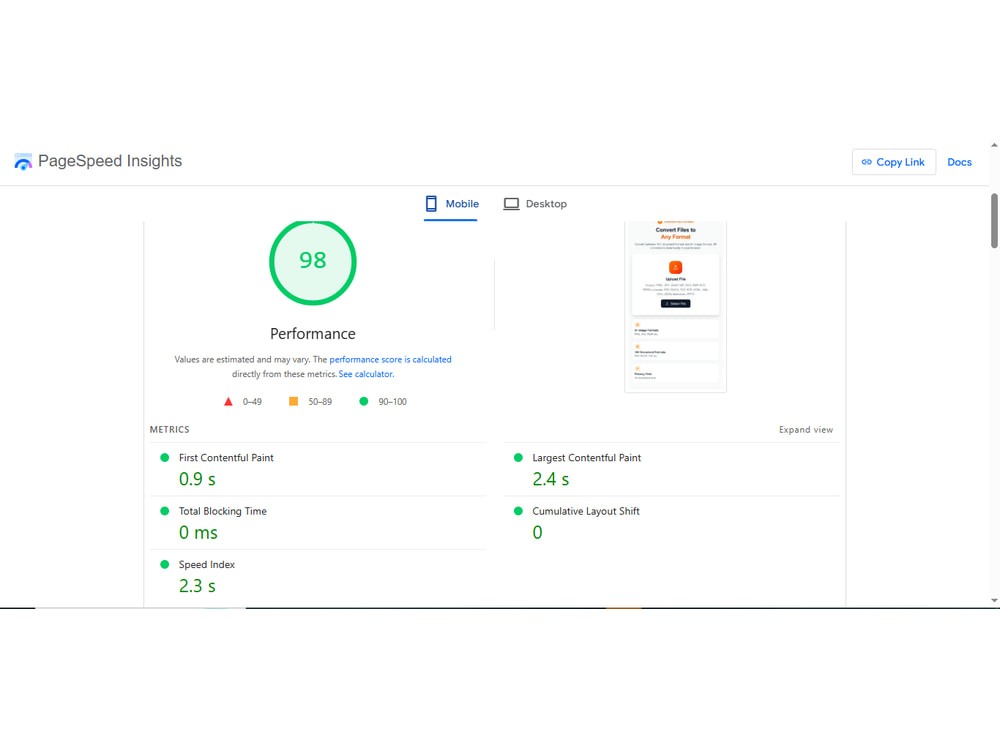The width and height of the screenshot is (1000, 750).
Task: Click the mobile page screenshot thumbnail
Action: [675, 306]
